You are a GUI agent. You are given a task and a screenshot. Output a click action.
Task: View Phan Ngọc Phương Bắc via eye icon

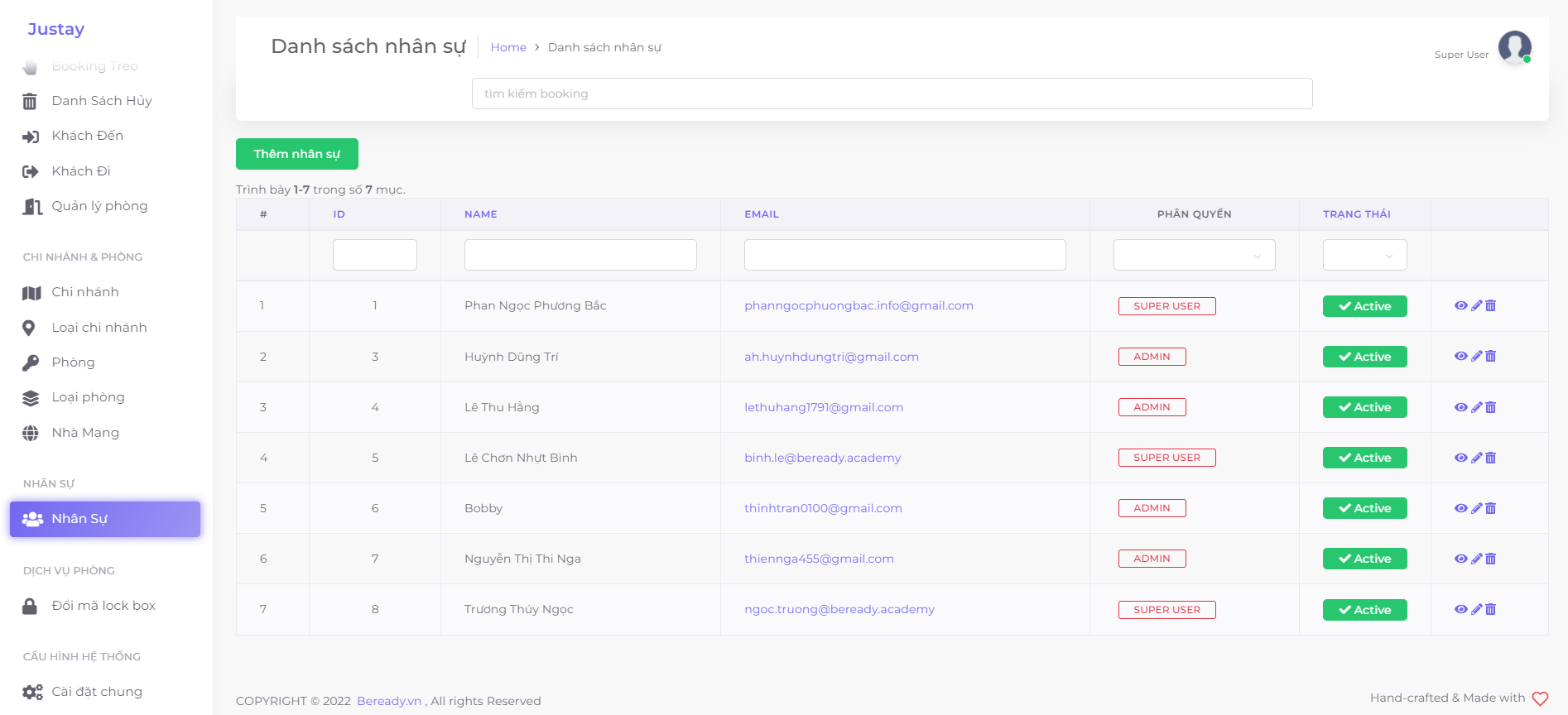1460,306
